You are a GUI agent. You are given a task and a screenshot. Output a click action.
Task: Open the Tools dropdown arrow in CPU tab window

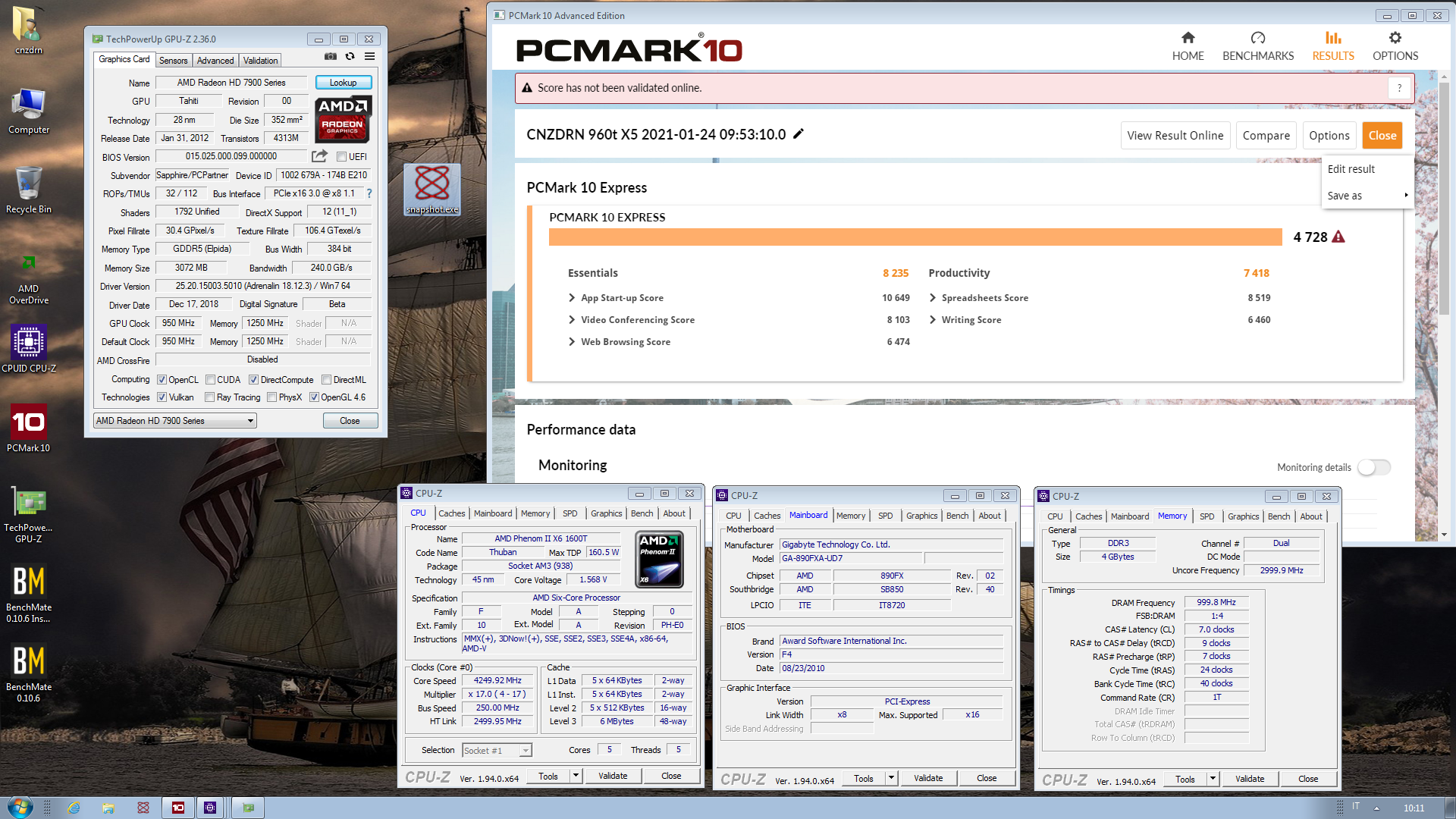coord(576,776)
